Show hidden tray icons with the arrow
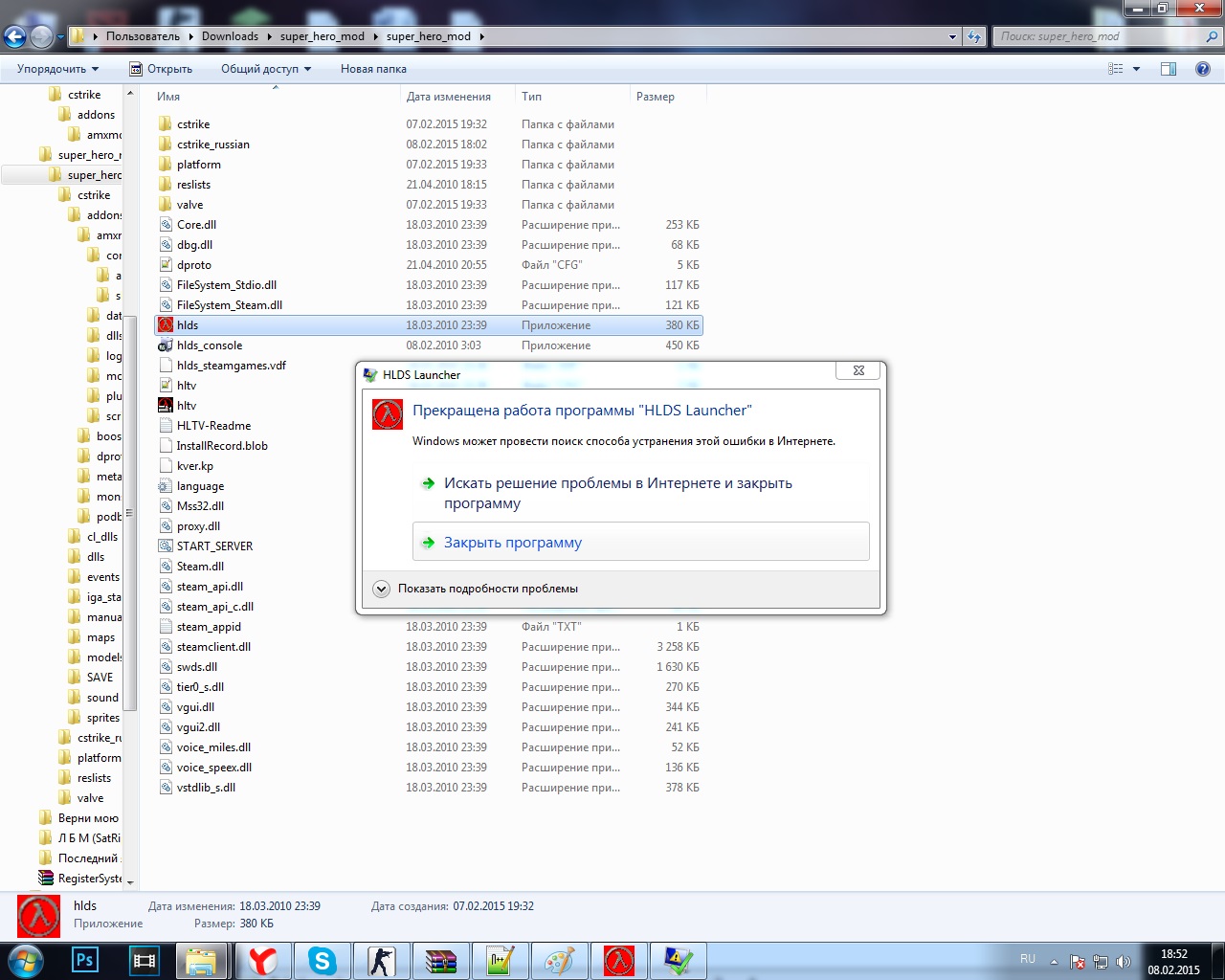 click(x=1054, y=961)
